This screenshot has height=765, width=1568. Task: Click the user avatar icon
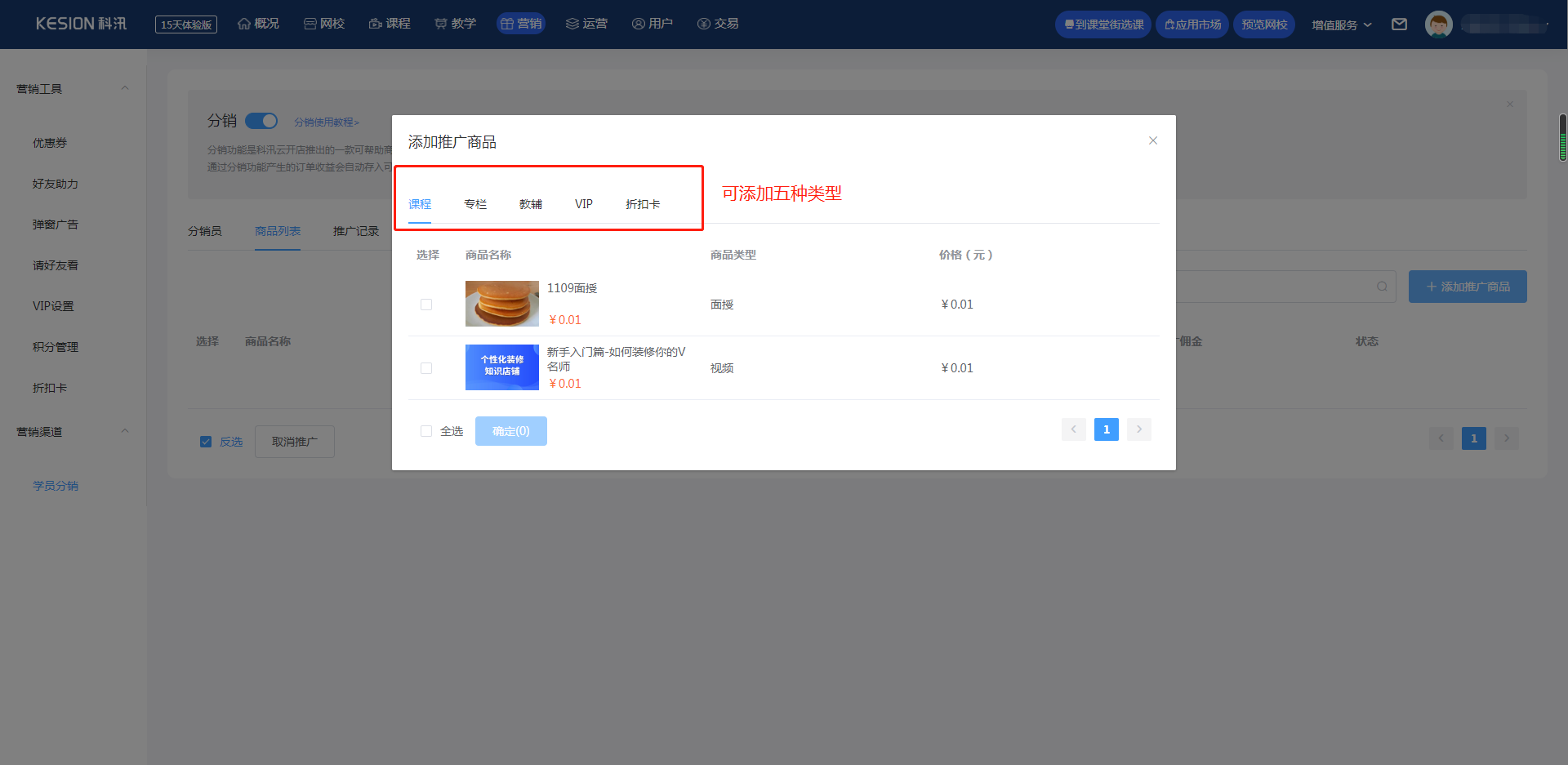1438,24
